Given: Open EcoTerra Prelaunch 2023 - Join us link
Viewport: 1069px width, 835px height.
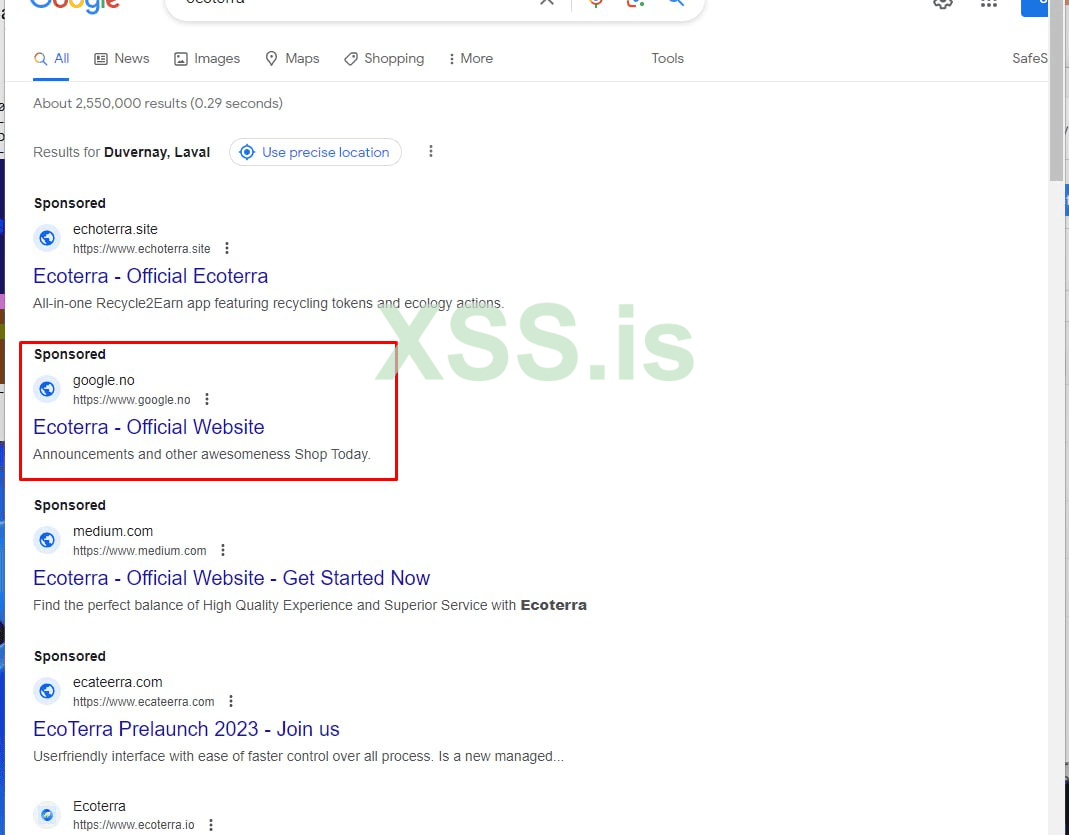Looking at the screenshot, I should 186,729.
